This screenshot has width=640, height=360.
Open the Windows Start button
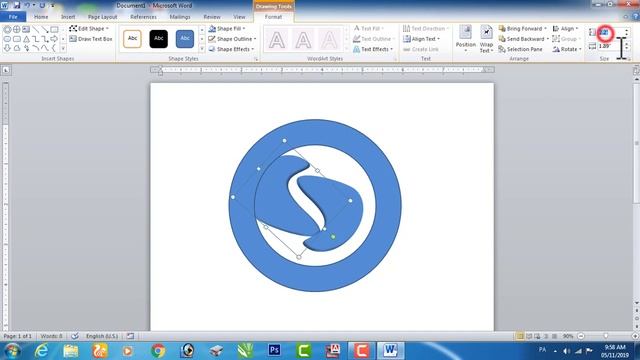[x=12, y=351]
